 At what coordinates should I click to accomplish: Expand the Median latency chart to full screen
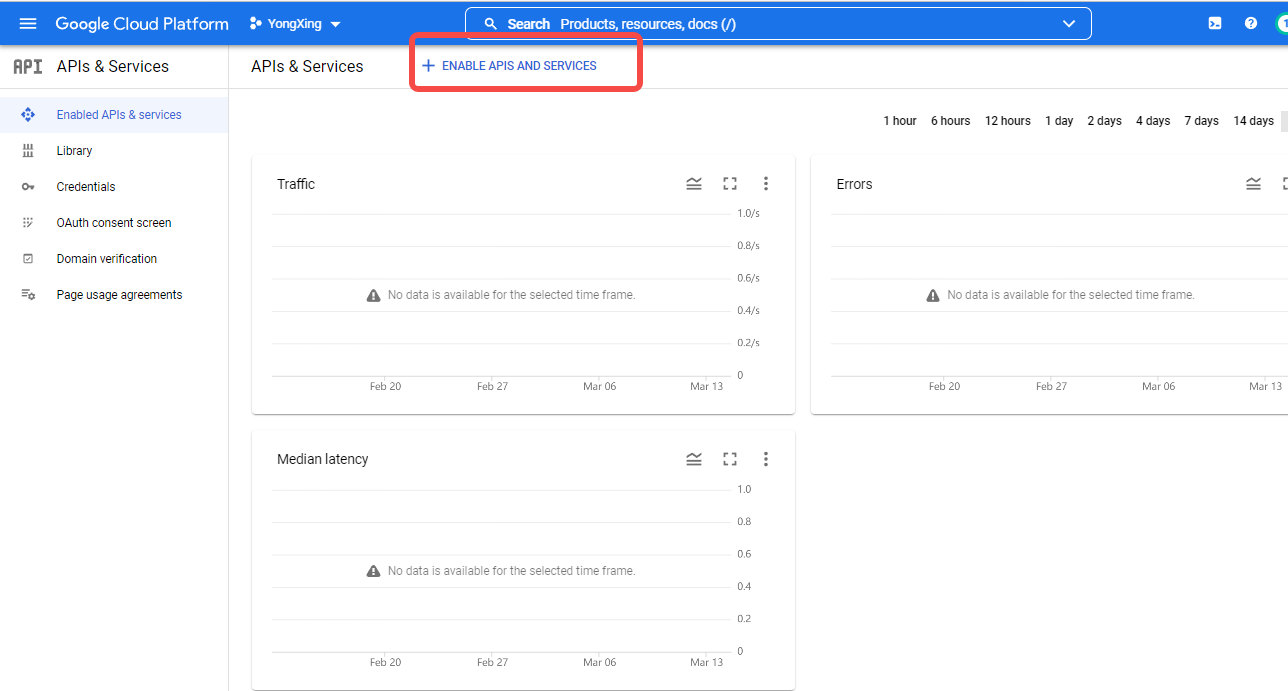730,459
